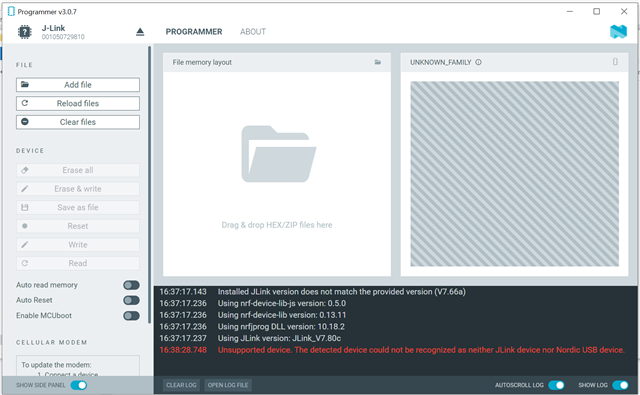
Task: Minimize the Programmer window
Action: click(x=570, y=11)
